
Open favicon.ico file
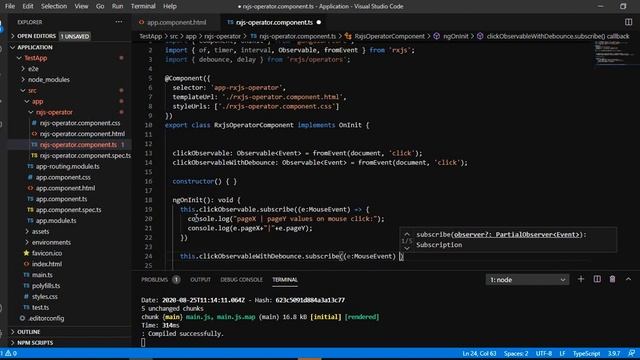(47, 253)
